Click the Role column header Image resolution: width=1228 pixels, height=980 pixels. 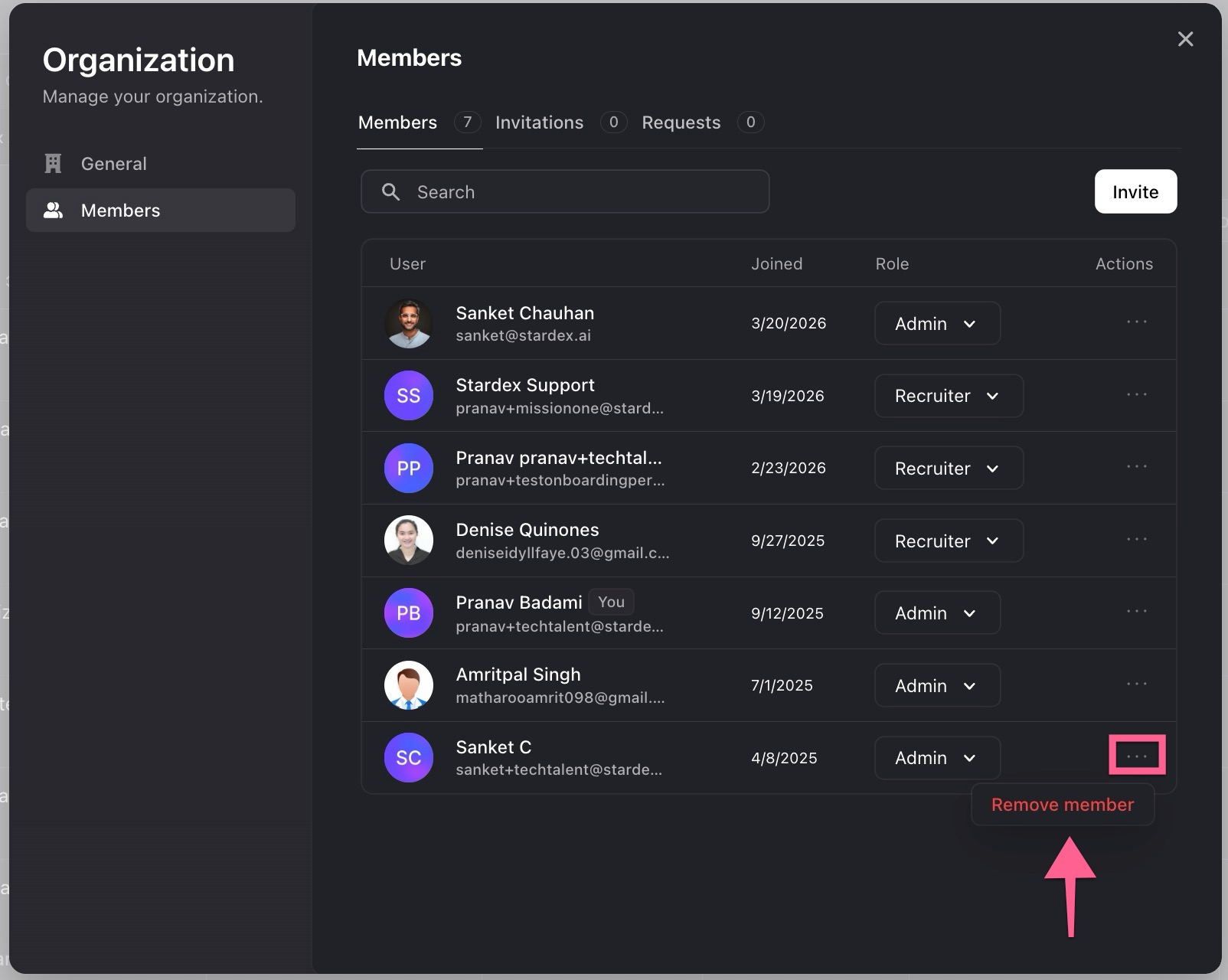892,264
